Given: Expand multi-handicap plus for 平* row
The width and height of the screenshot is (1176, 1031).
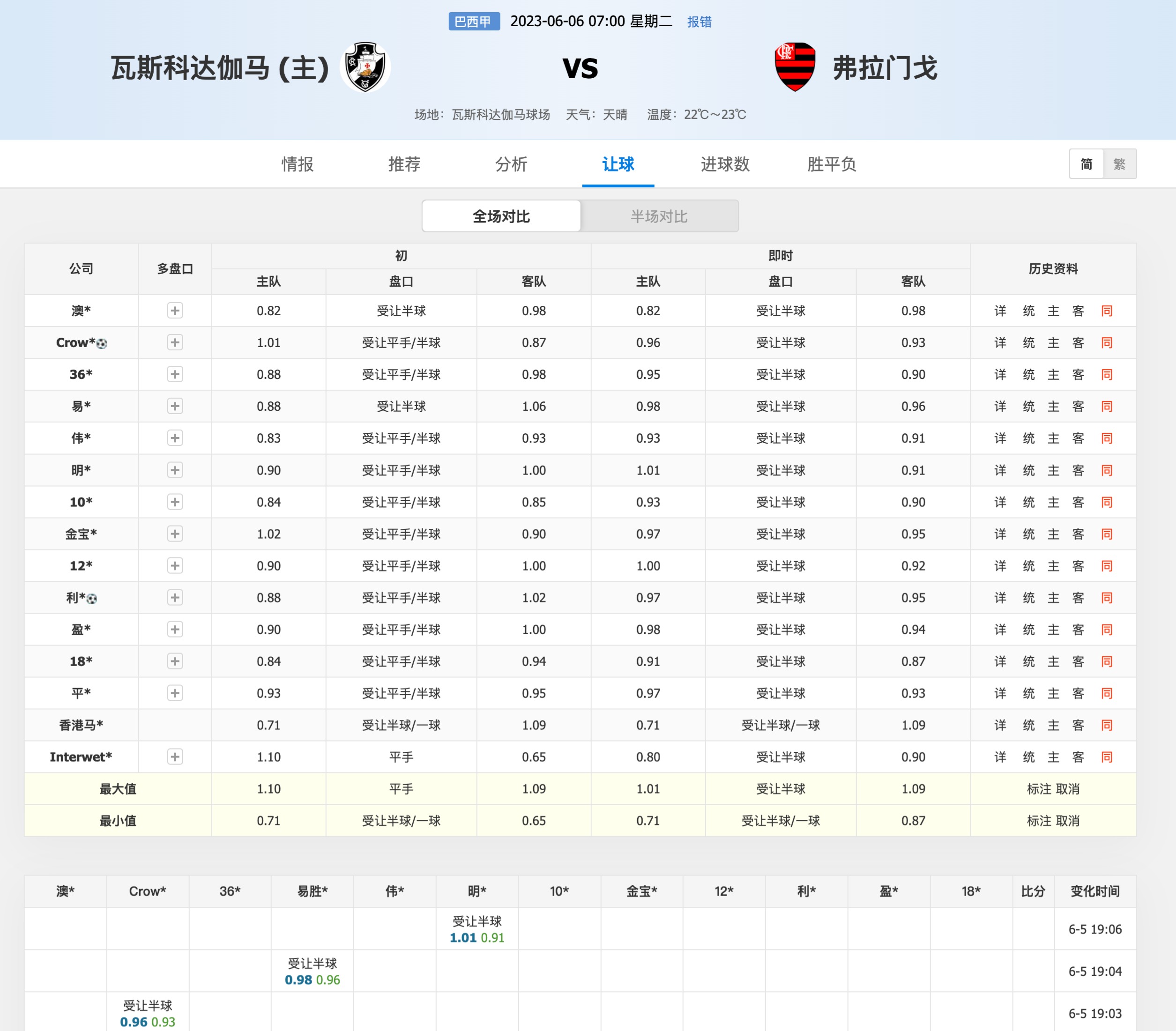Looking at the screenshot, I should 175,693.
